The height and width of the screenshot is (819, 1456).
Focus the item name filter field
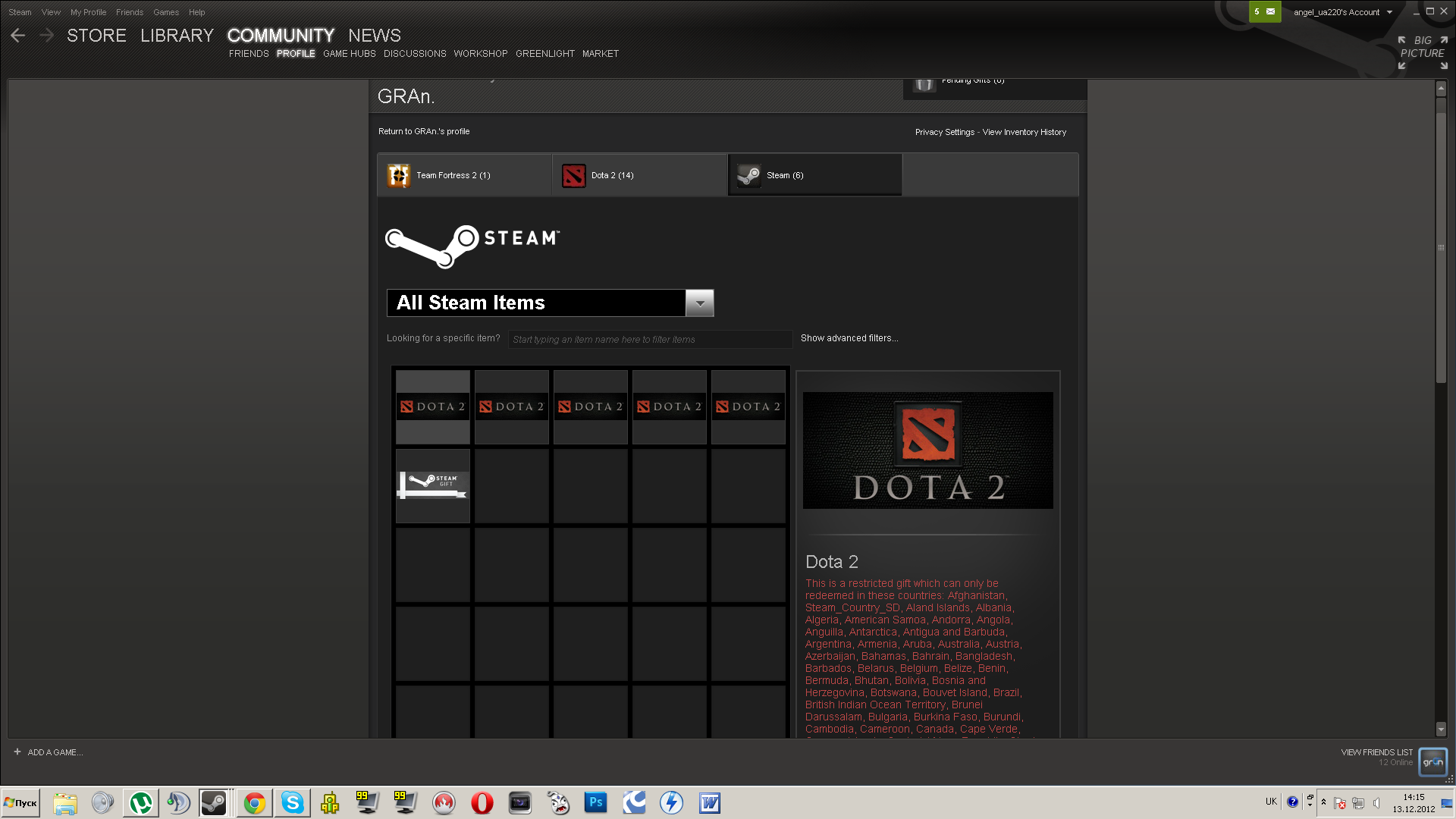(650, 339)
